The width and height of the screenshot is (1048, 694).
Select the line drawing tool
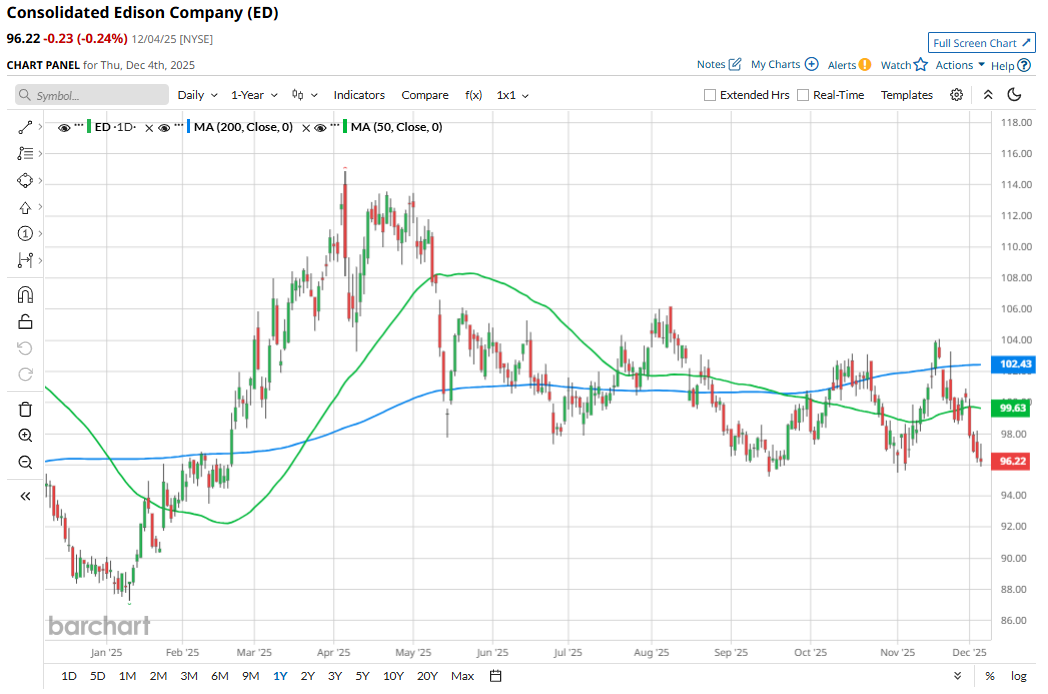click(25, 127)
